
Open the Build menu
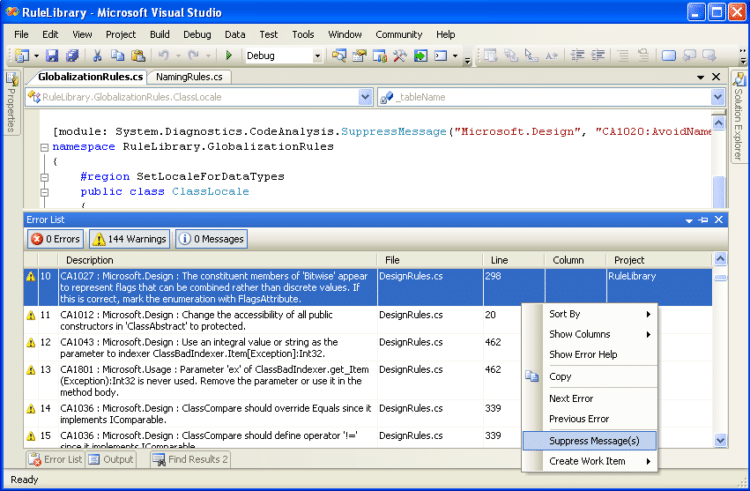pyautogui.click(x=159, y=34)
